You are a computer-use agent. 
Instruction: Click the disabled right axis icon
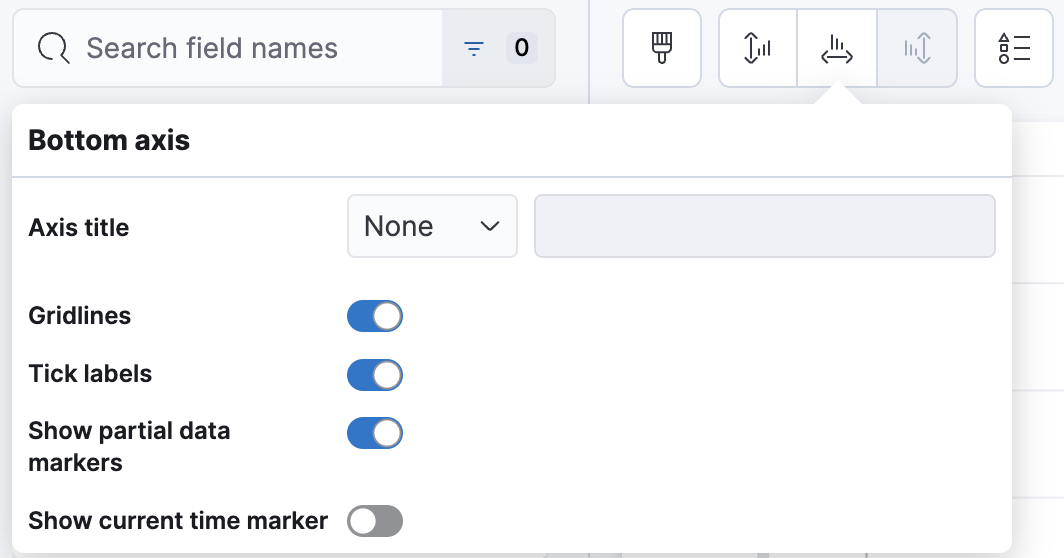(x=917, y=48)
